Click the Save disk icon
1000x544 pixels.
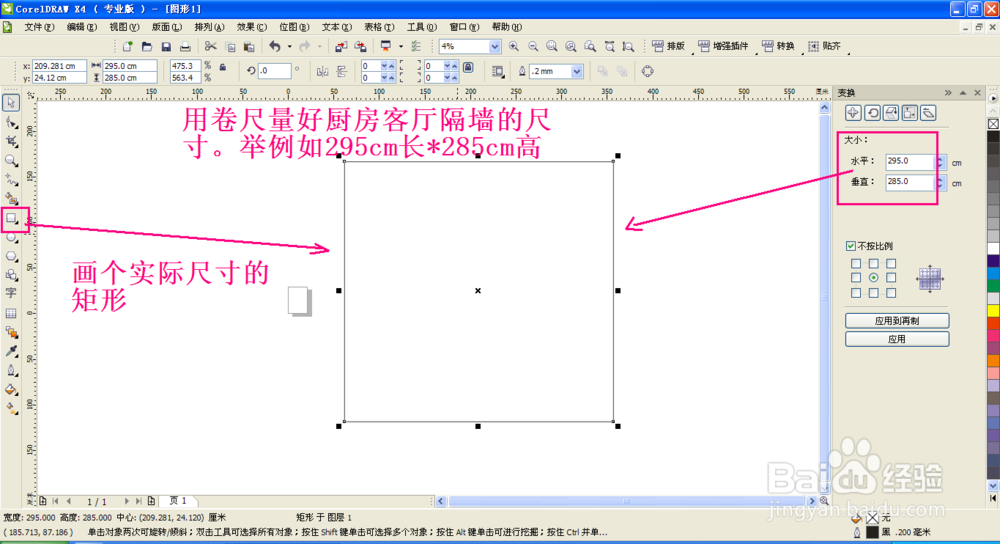[x=166, y=46]
